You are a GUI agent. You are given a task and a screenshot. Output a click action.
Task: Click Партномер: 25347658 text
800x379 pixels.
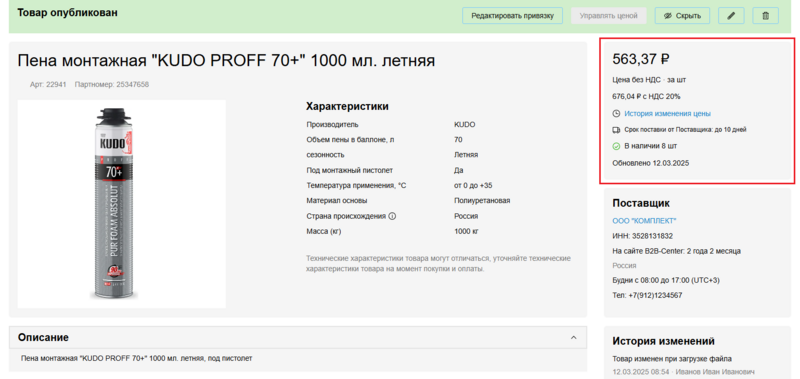point(112,85)
